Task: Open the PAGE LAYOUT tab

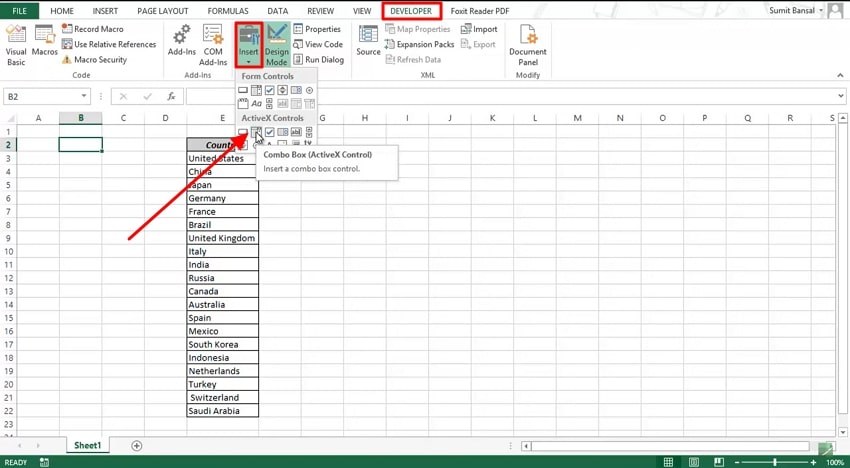Action: point(163,11)
